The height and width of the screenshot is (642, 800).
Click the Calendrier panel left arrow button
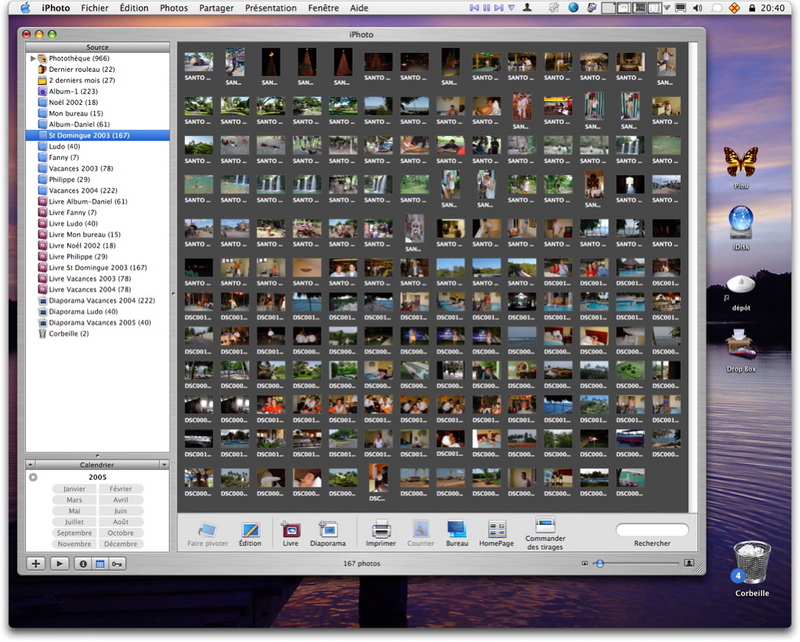pos(30,465)
